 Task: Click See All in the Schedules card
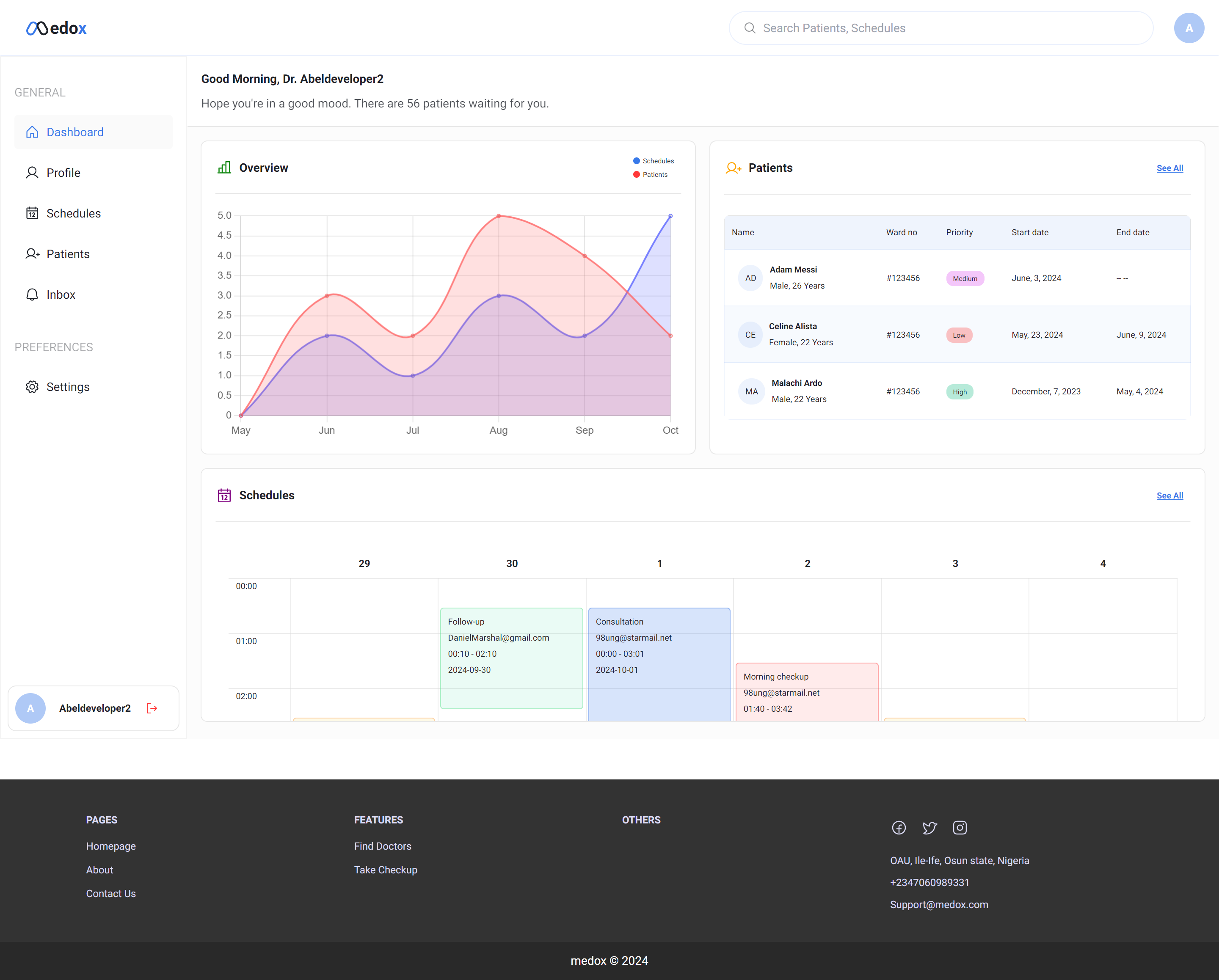pos(1169,496)
